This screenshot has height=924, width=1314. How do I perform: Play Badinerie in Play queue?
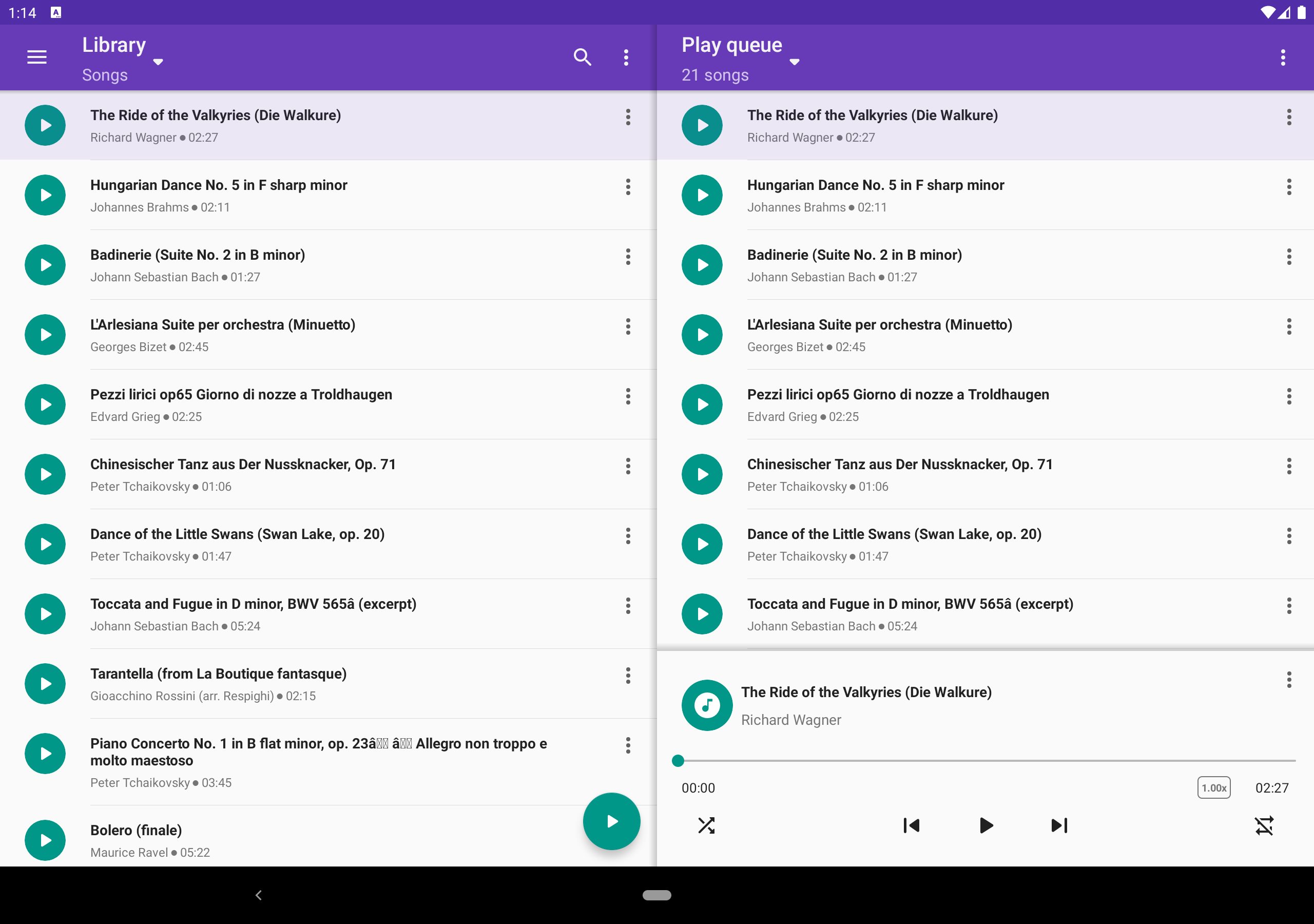pos(702,265)
